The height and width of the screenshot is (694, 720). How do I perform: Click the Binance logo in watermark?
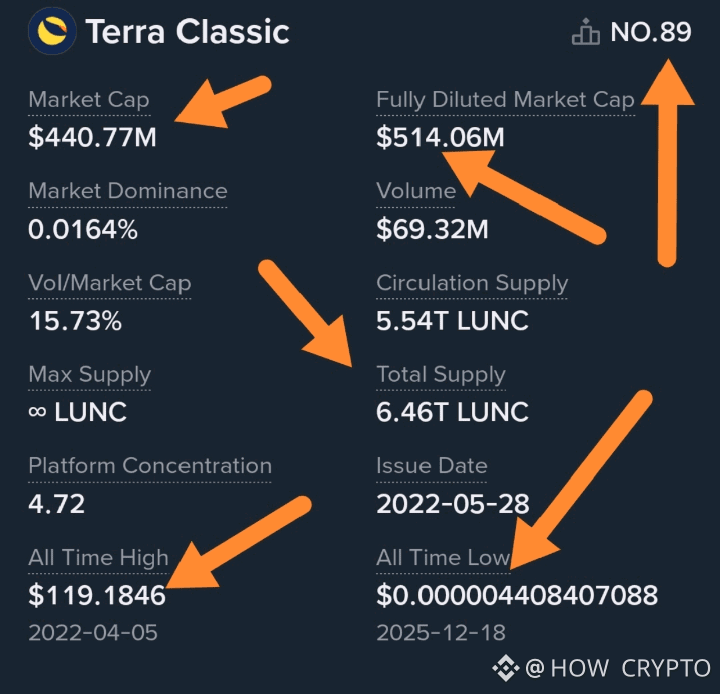(506, 667)
